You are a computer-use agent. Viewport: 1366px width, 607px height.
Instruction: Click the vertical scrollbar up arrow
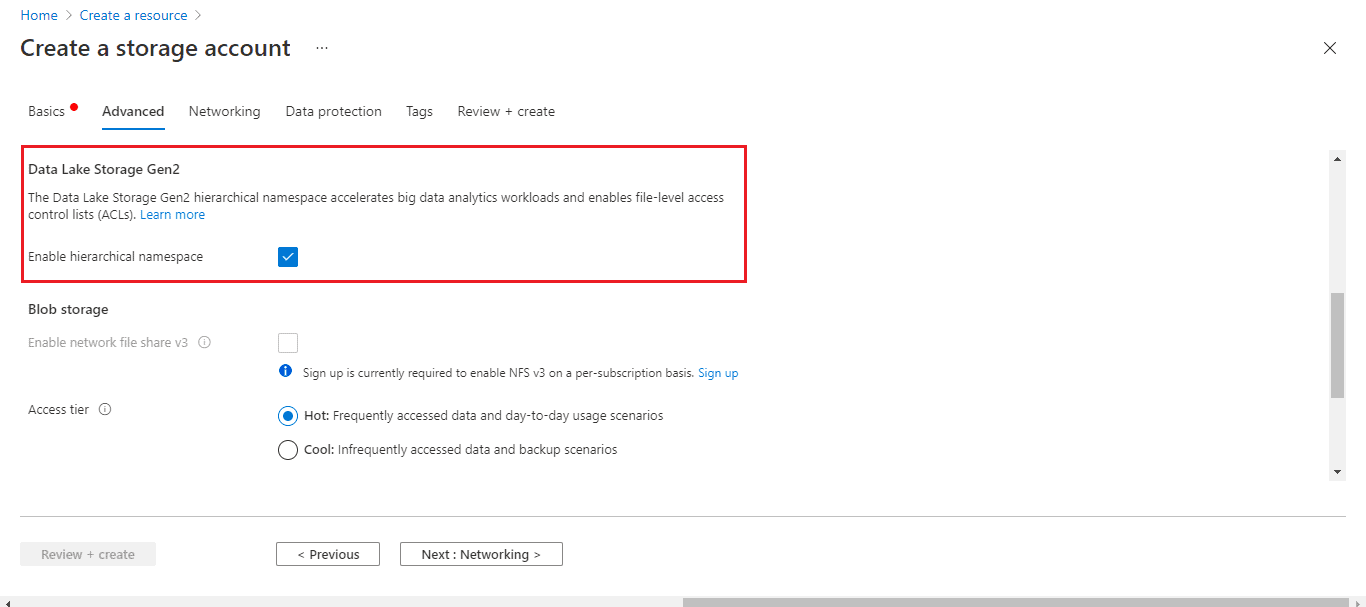point(1338,158)
